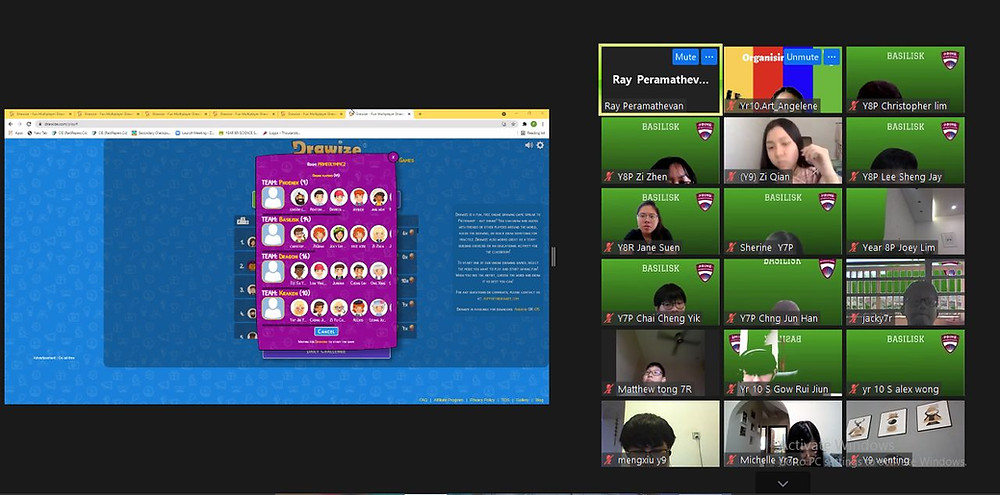Toggle Drawize sound speaker icon
Viewport: 1000px width, 495px height.
point(528,145)
